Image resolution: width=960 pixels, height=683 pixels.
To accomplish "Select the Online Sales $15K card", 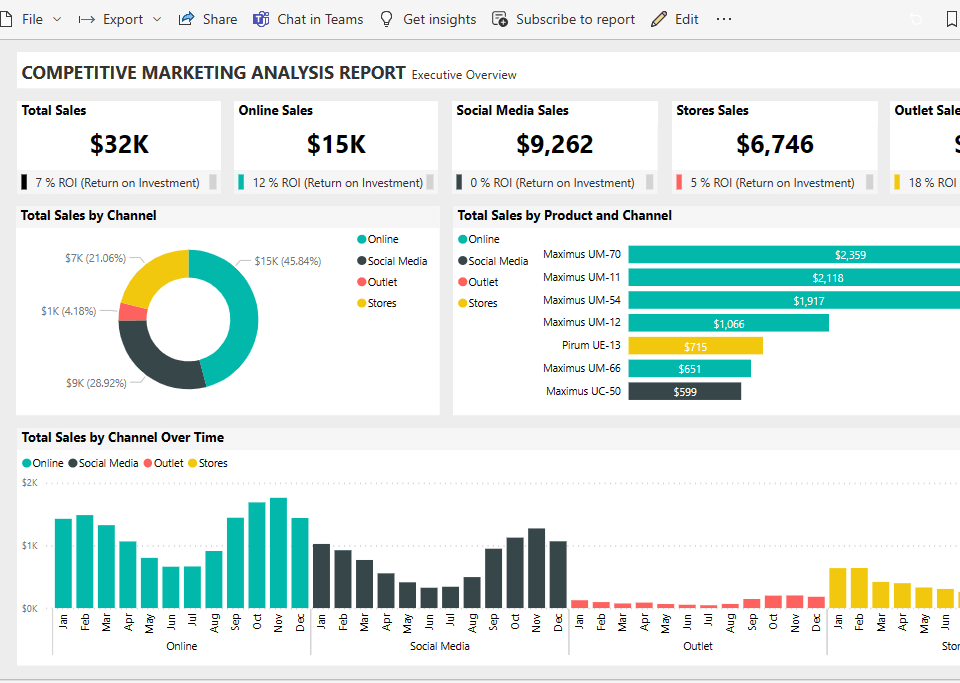I will [336, 145].
